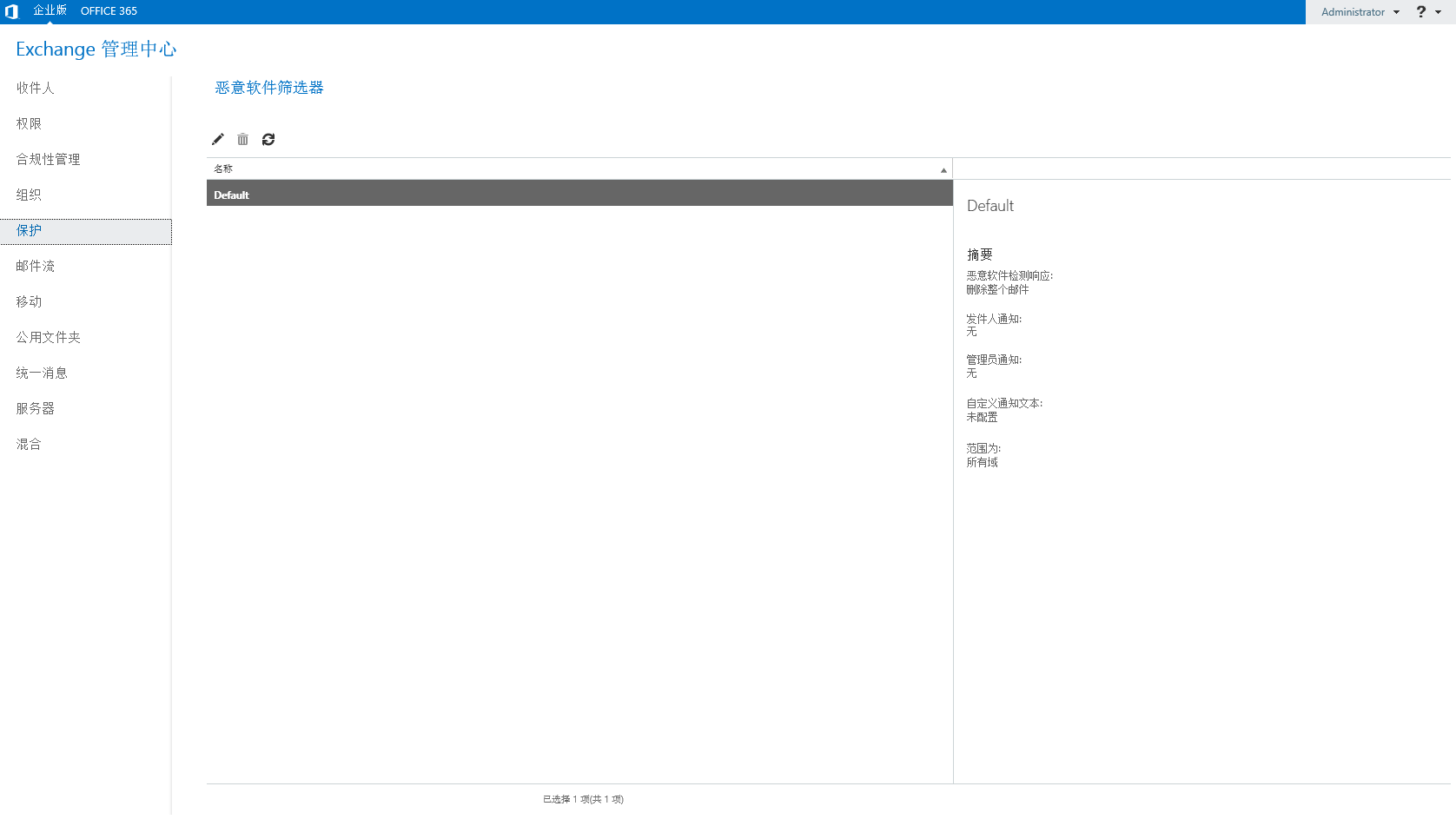
Task: Click the Default heading in details pane
Action: coord(990,206)
